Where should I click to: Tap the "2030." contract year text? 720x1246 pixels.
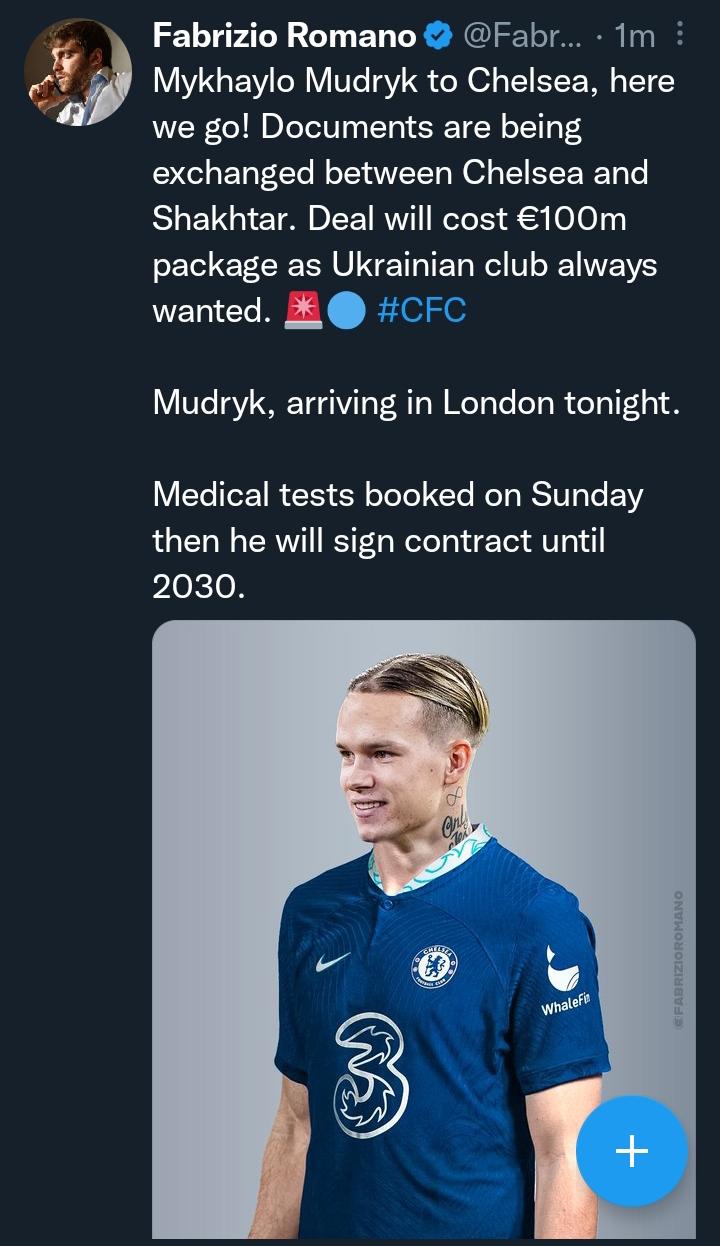[x=198, y=586]
